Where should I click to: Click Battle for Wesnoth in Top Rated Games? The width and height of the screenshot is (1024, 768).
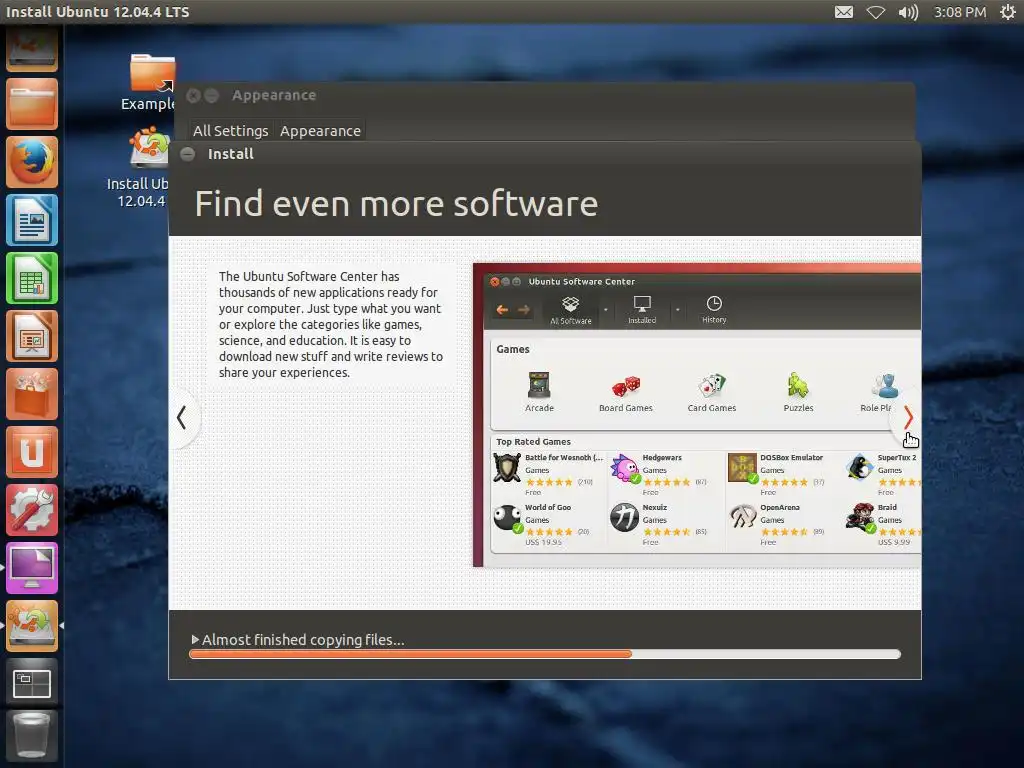point(547,473)
